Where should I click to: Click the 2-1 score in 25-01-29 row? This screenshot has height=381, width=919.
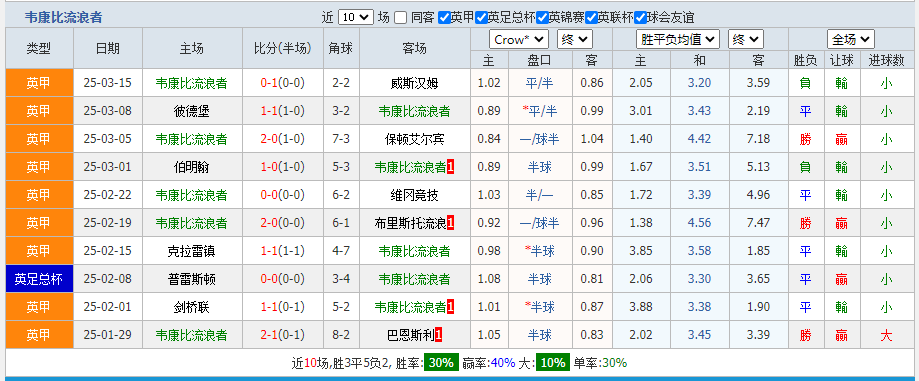(x=269, y=336)
